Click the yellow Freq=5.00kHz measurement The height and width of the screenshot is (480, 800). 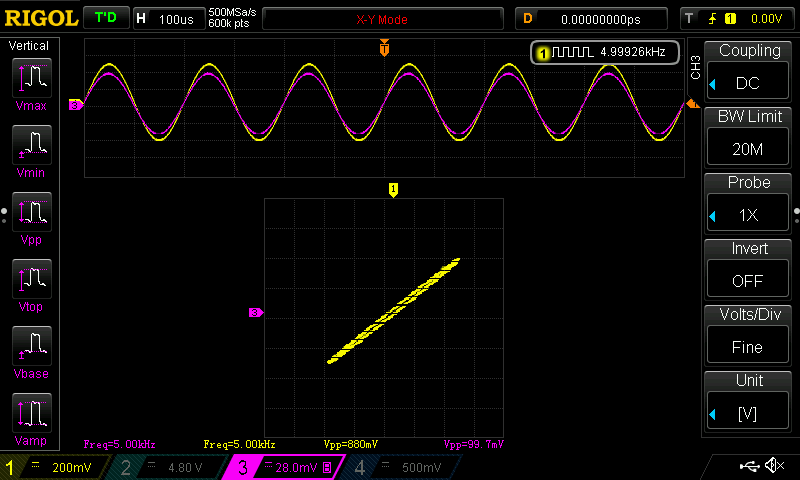point(239,444)
